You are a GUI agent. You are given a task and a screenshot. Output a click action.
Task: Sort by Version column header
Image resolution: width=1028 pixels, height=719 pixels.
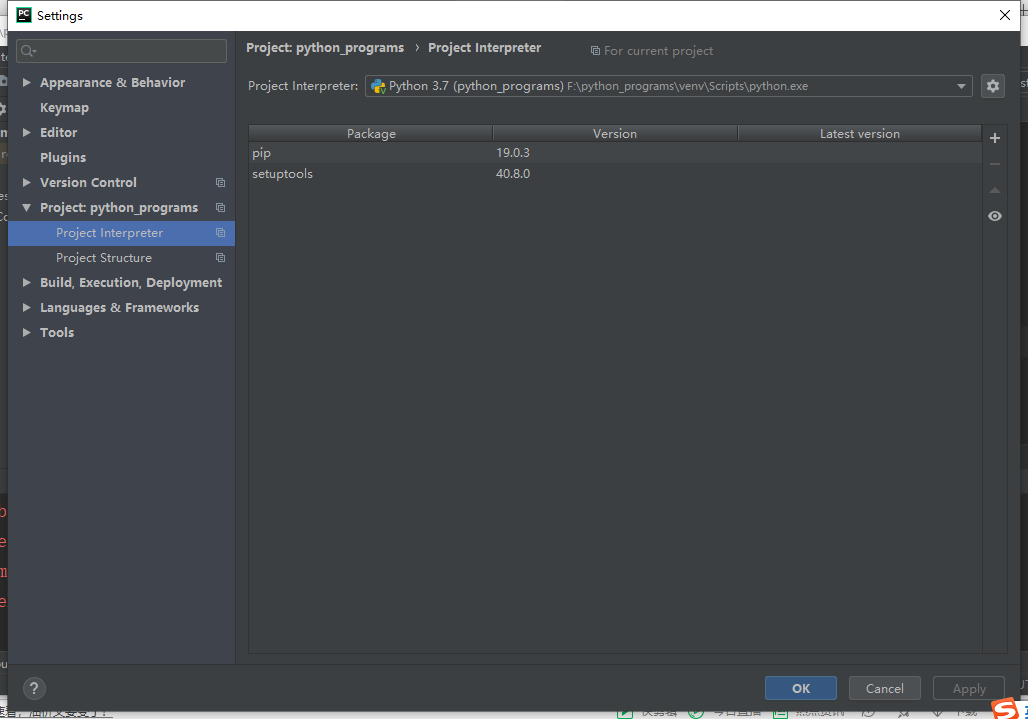pyautogui.click(x=615, y=133)
